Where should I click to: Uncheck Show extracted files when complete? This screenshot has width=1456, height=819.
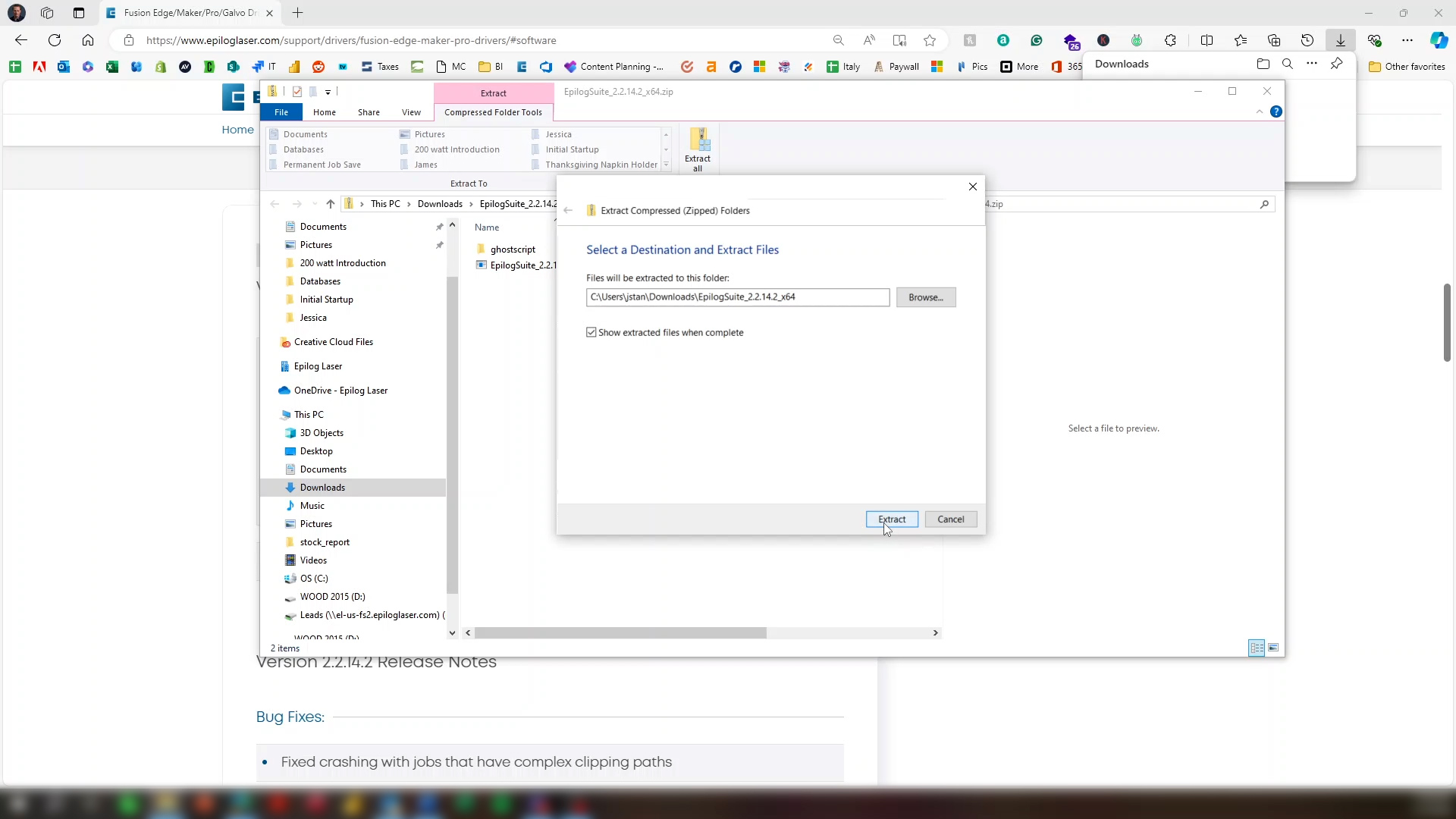(591, 333)
